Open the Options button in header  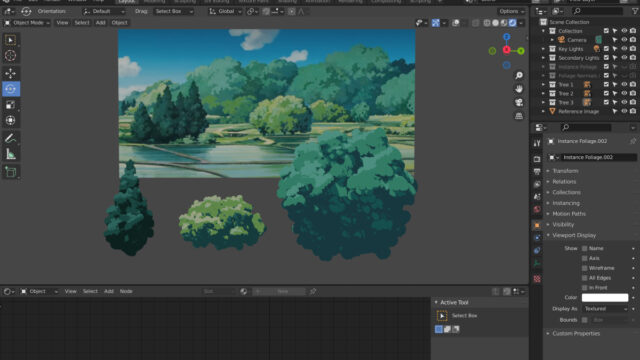coord(511,11)
